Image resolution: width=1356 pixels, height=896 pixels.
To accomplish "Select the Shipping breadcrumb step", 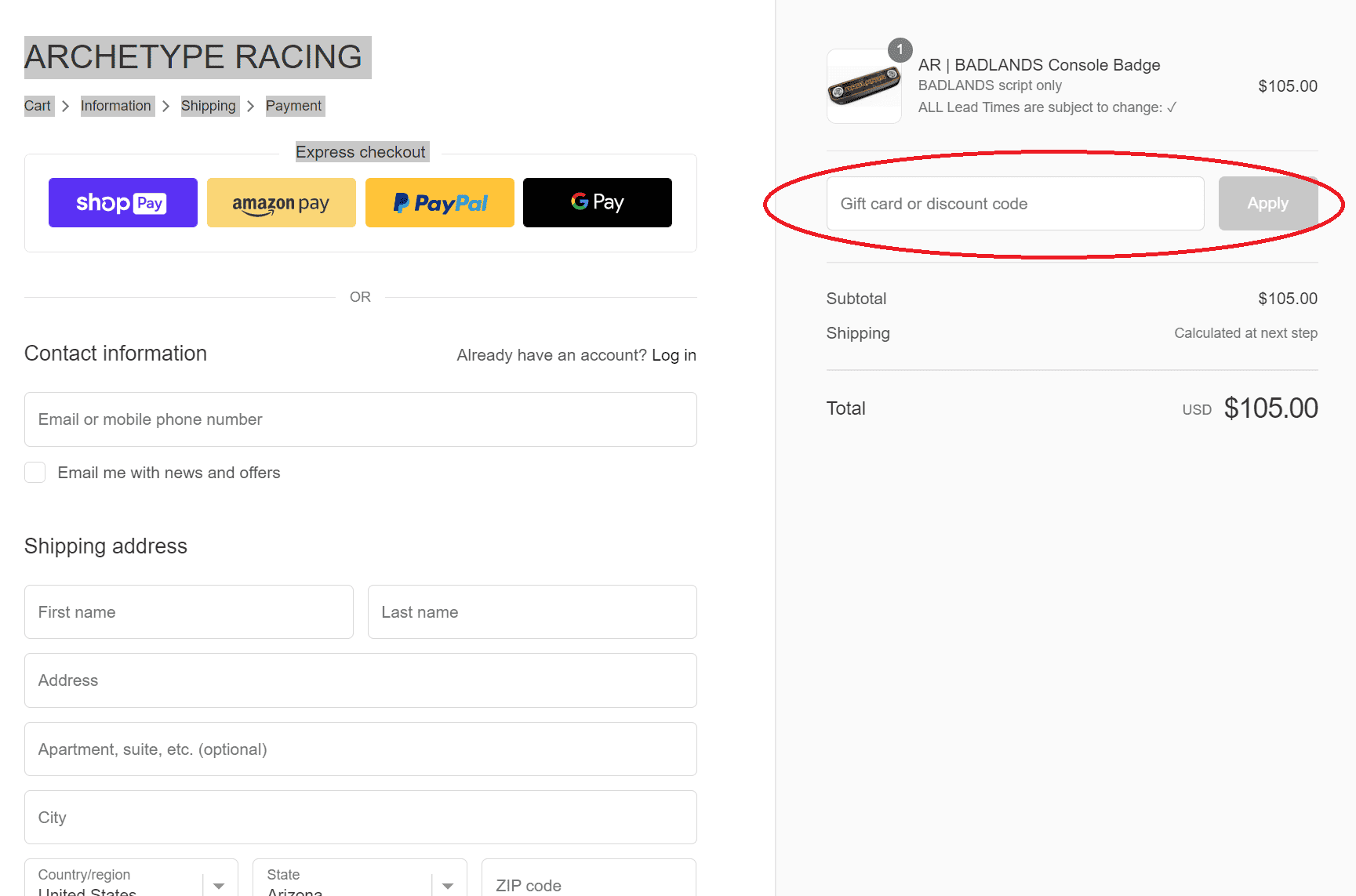I will click(209, 106).
